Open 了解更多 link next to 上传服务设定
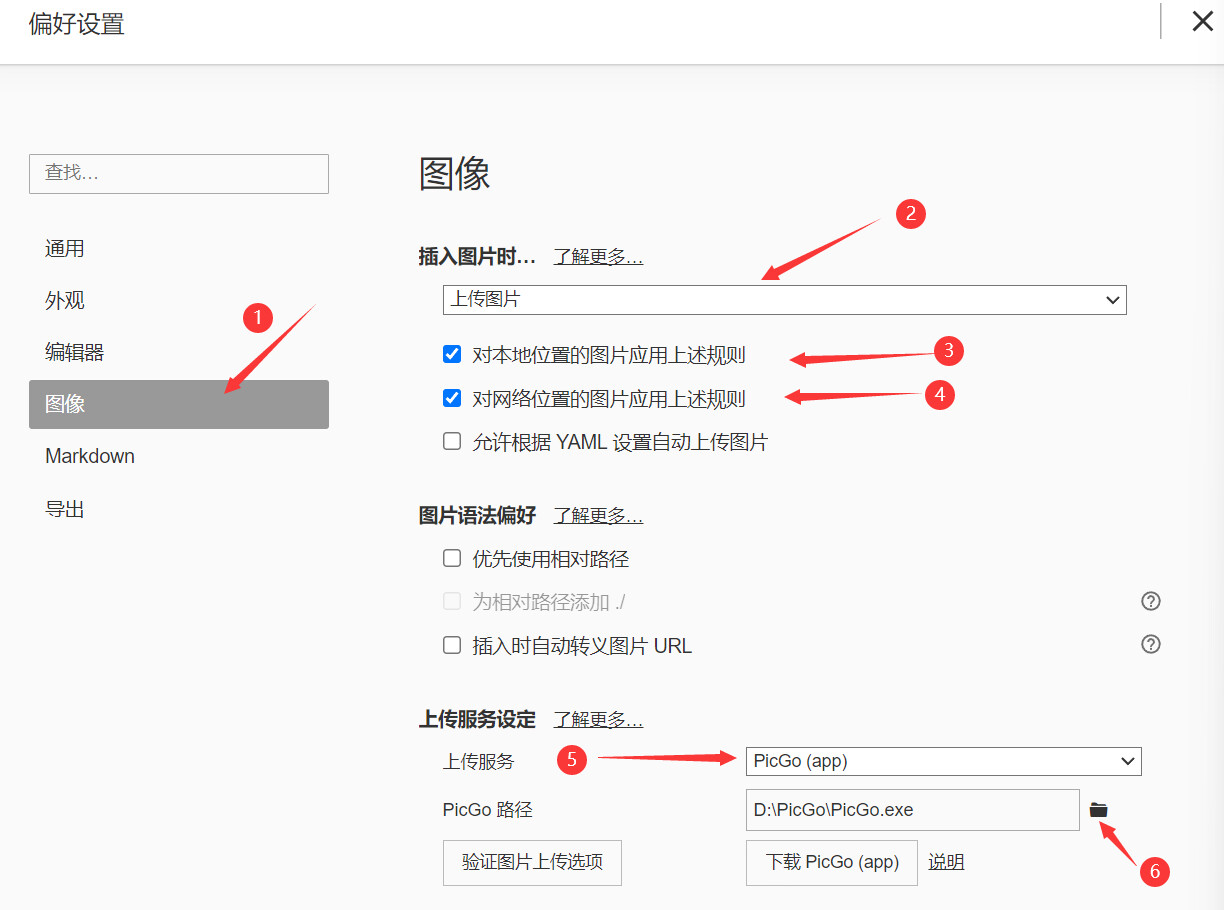Screen dimensions: 1224x910 (x=598, y=720)
